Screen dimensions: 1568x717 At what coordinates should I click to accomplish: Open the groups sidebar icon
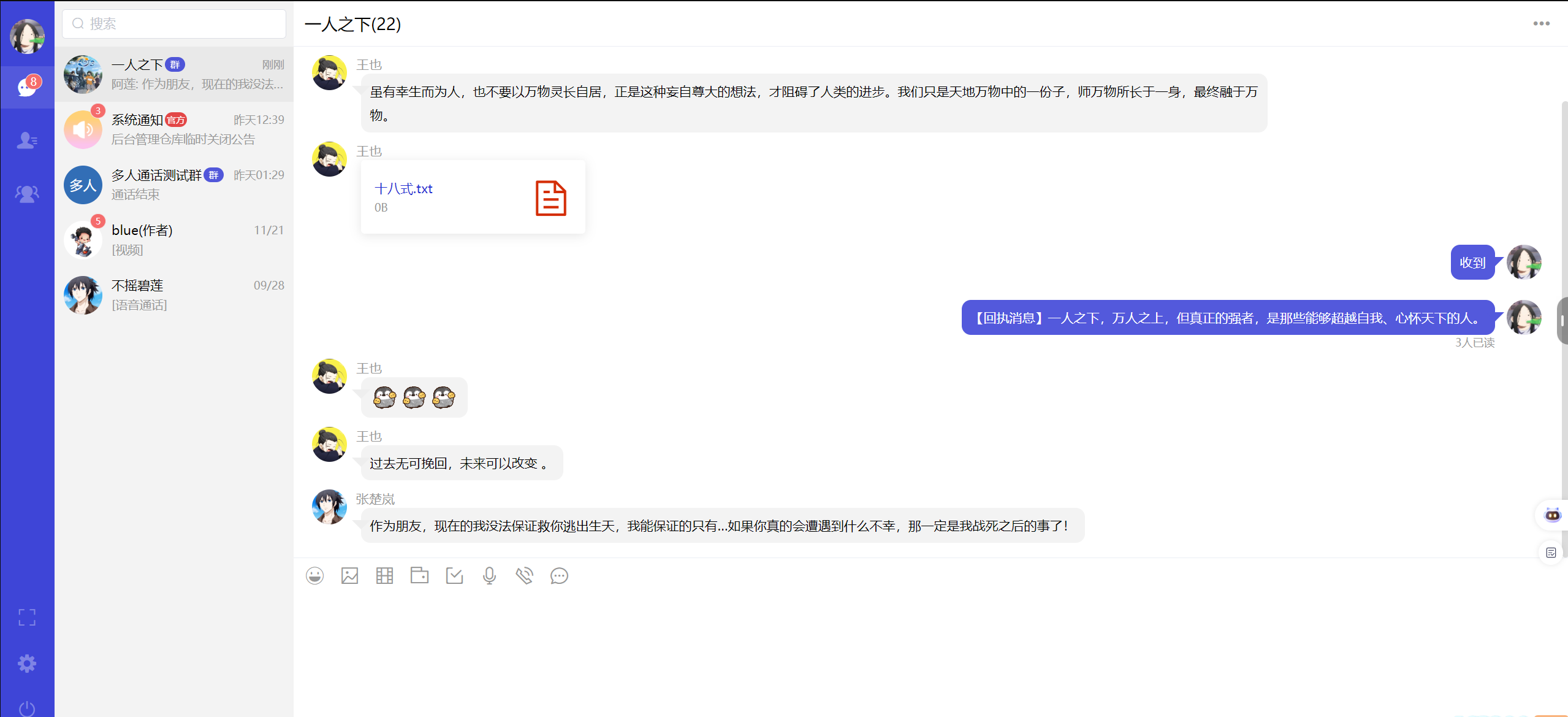pos(27,194)
